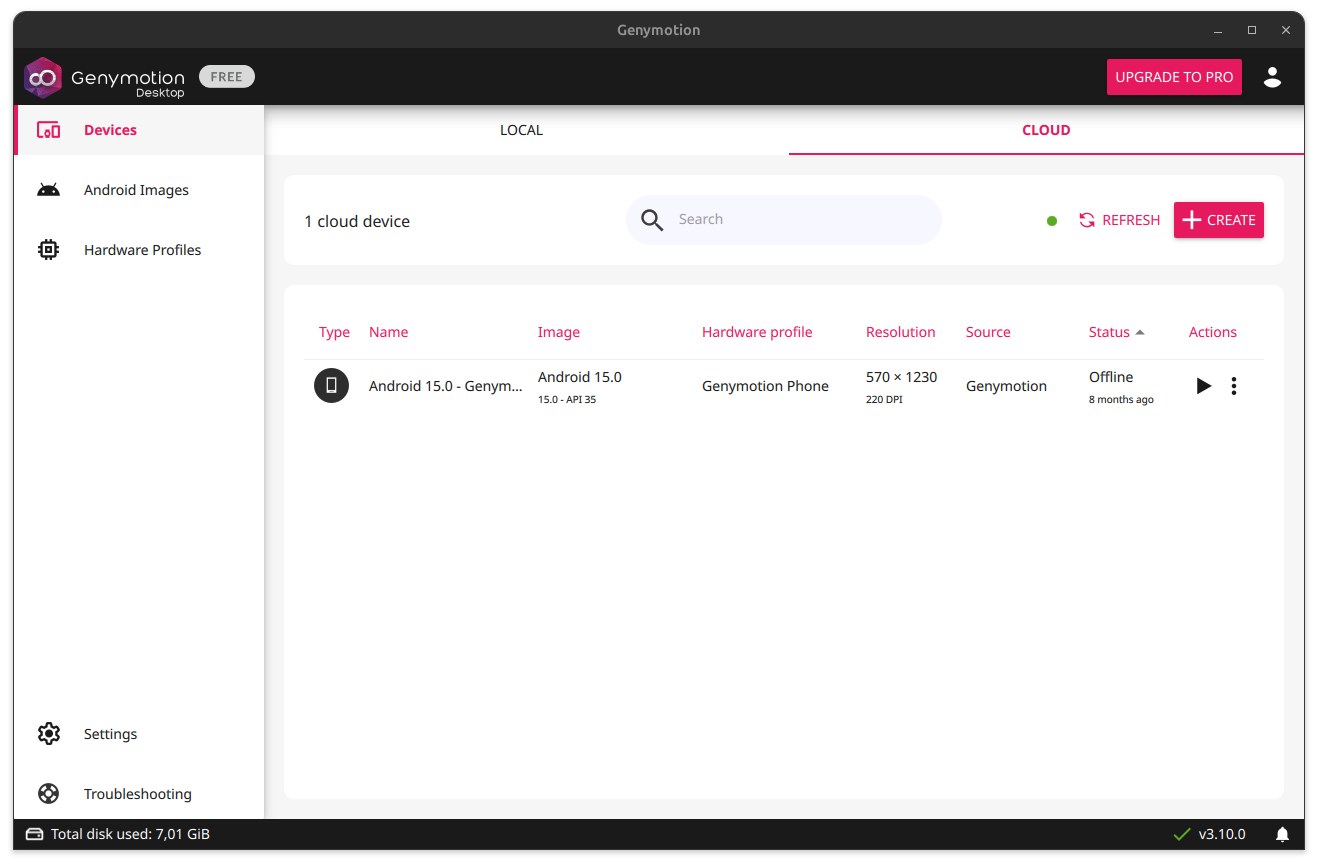The width and height of the screenshot is (1318, 866).
Task: Click the FREE license badge
Action: [x=226, y=76]
